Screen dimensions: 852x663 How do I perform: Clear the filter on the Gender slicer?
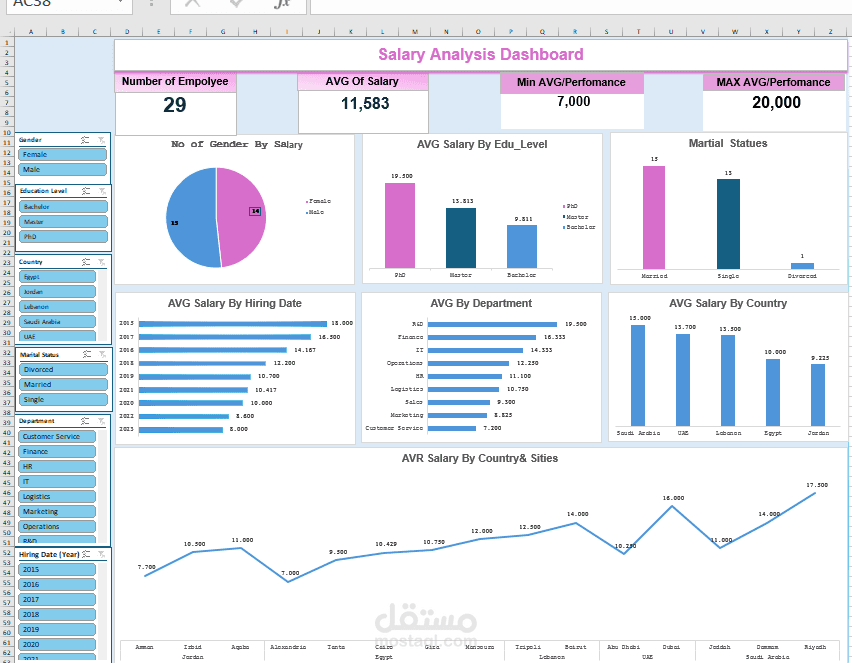102,140
